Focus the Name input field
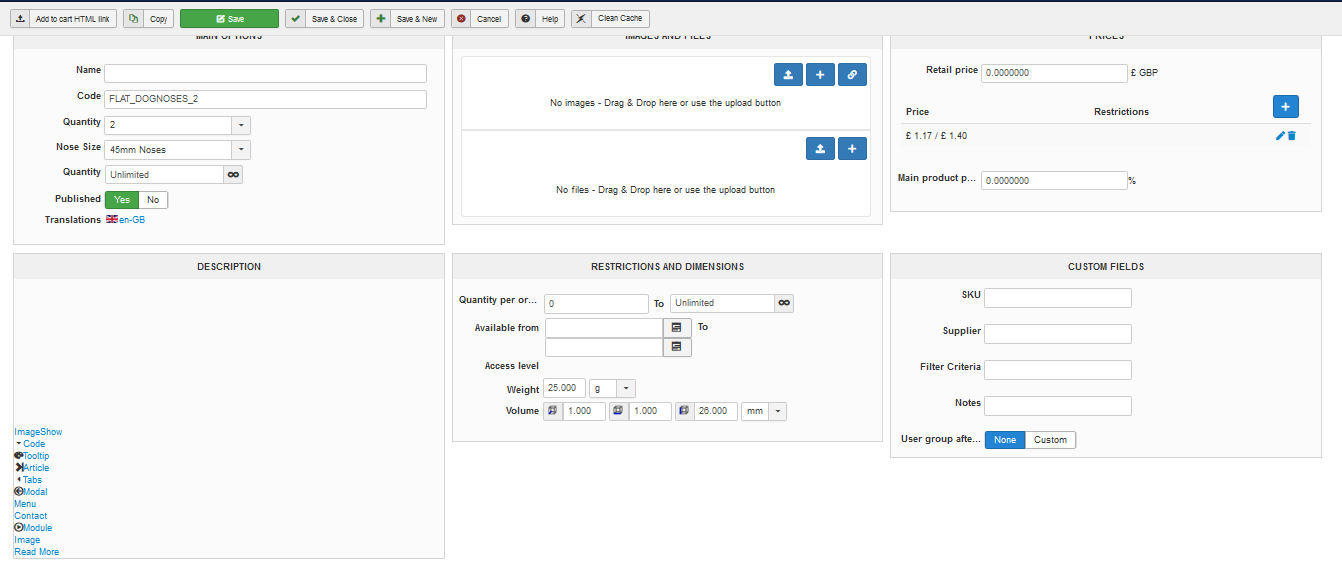Screen dimensions: 1342x570 coord(265,73)
